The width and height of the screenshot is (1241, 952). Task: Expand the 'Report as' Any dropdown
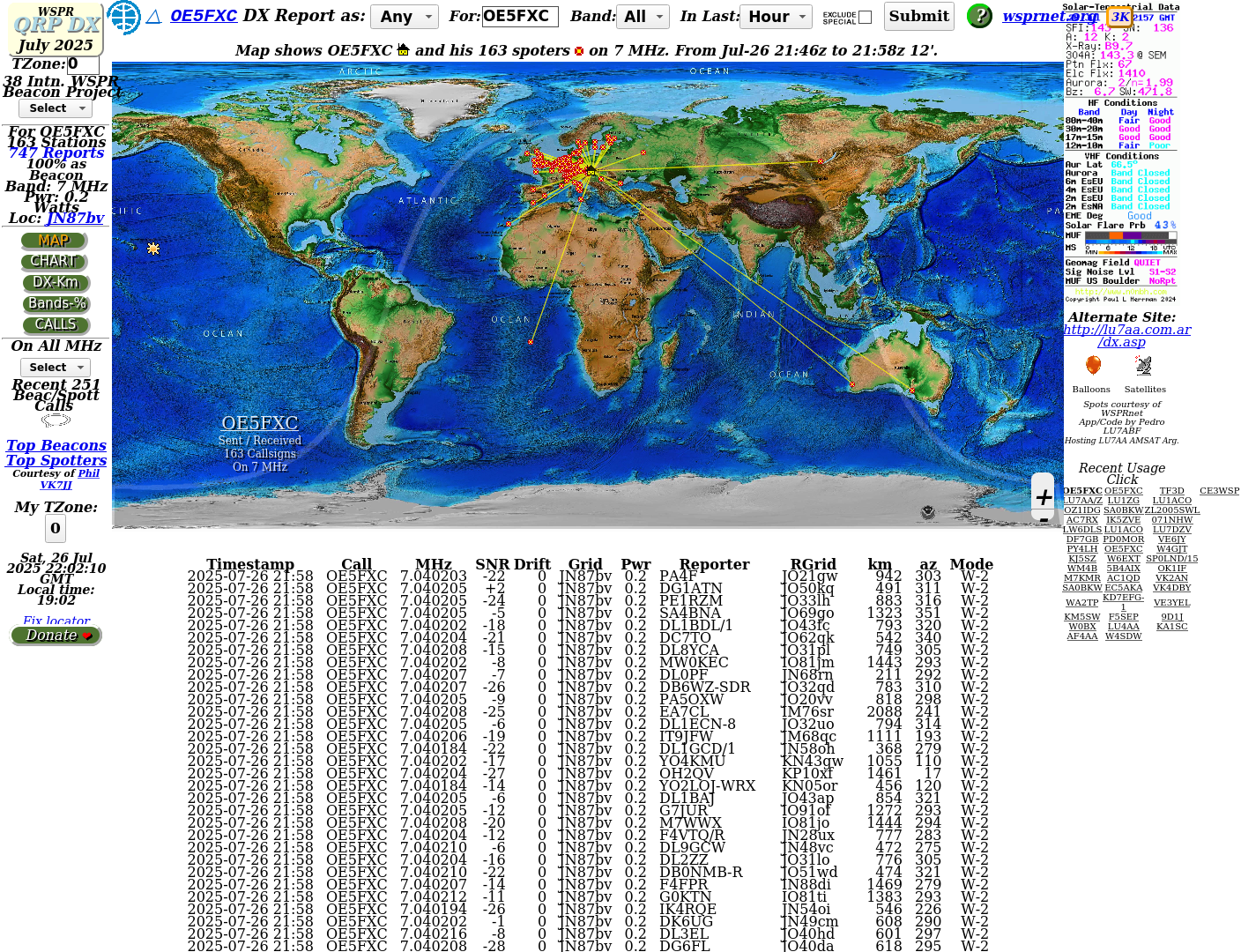pos(405,17)
